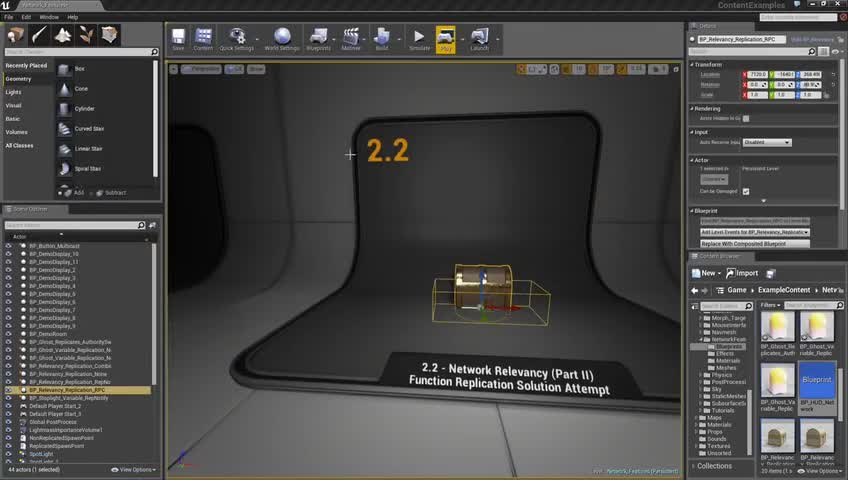Toggle visibility of BP_DemoDisplay_10 actor

point(8,254)
